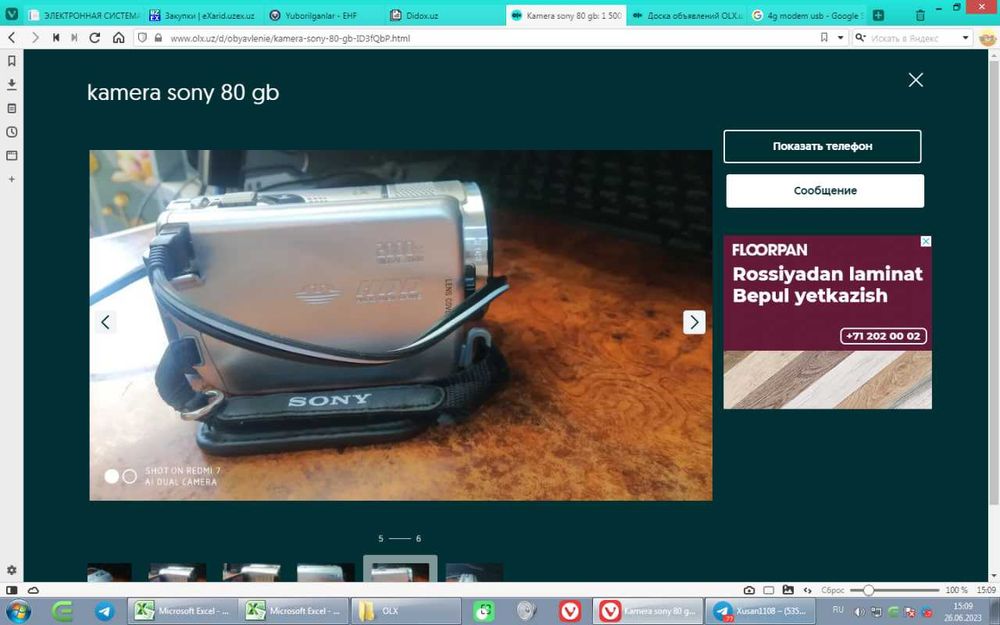Screen dimensions: 1000x625
Task: Show the previous photo with left arrow
Action: pyautogui.click(x=105, y=322)
